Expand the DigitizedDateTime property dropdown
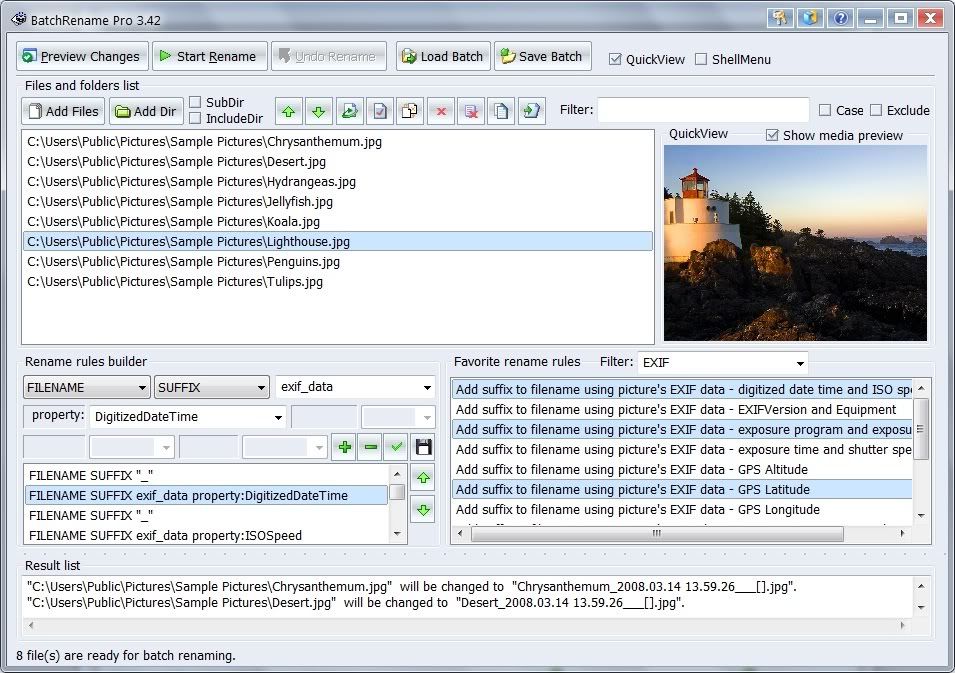This screenshot has height=673, width=955. click(277, 417)
